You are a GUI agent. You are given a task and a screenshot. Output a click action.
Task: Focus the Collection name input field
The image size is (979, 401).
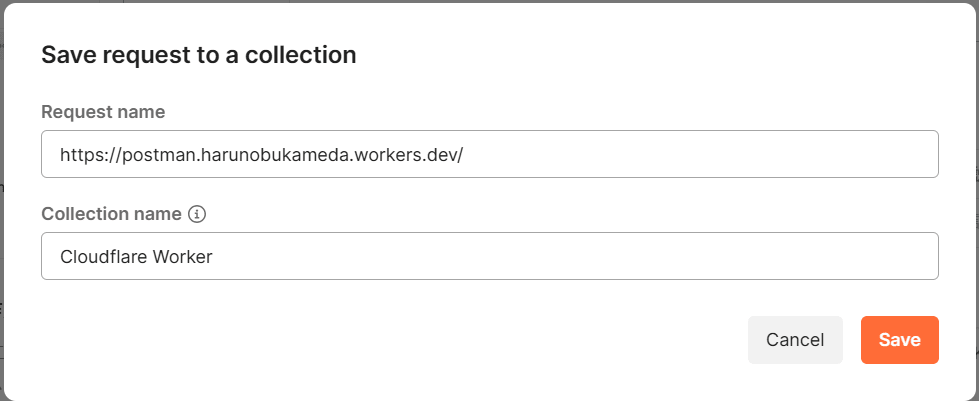(x=490, y=256)
